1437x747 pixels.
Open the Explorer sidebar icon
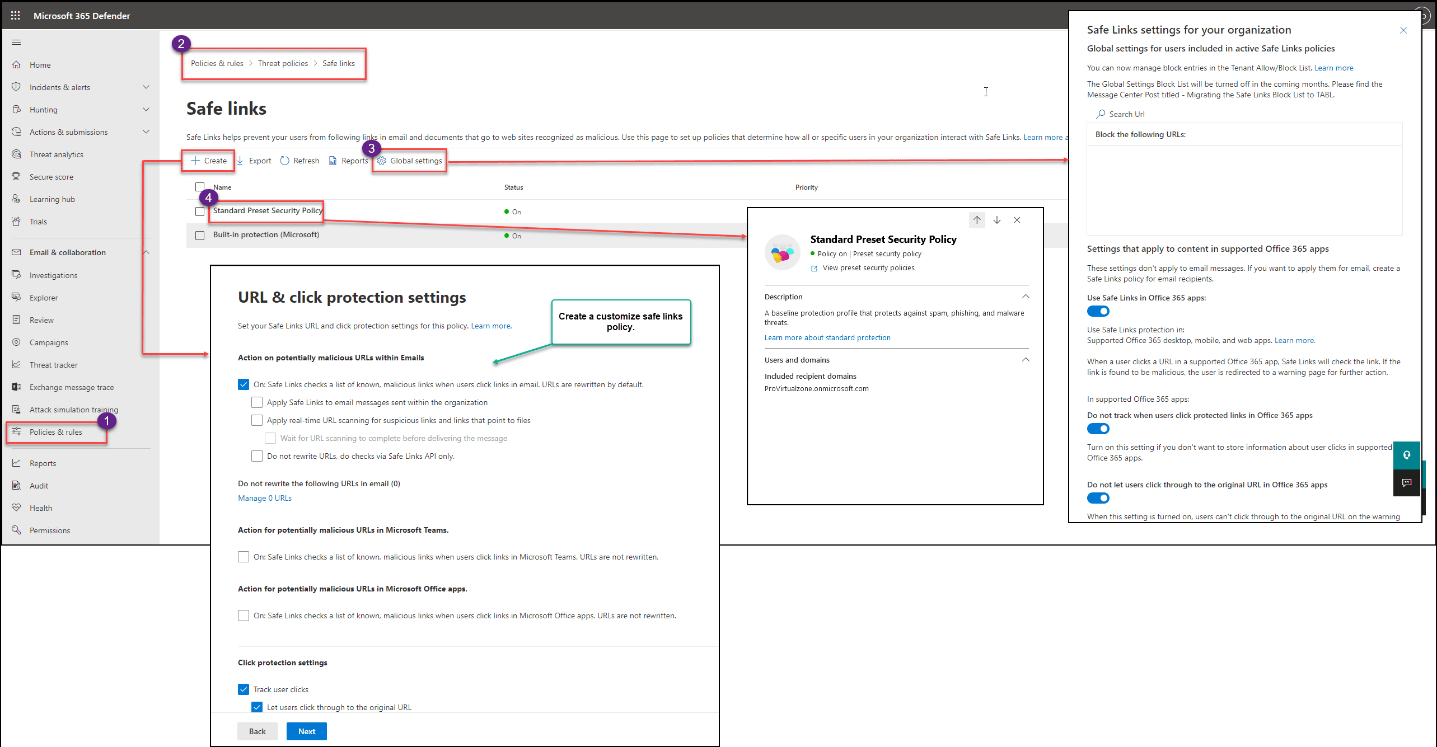coord(16,298)
